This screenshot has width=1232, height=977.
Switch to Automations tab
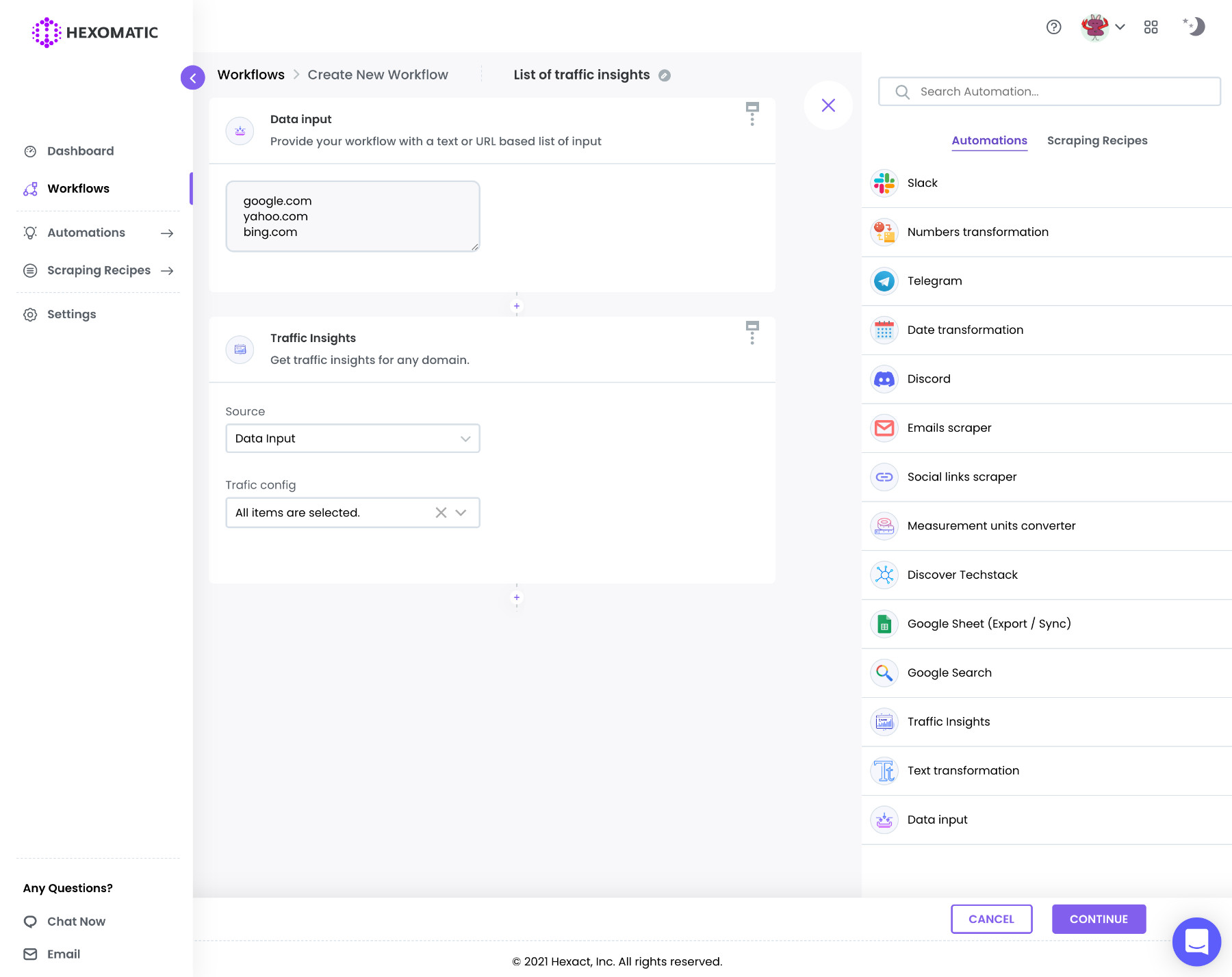(x=989, y=141)
